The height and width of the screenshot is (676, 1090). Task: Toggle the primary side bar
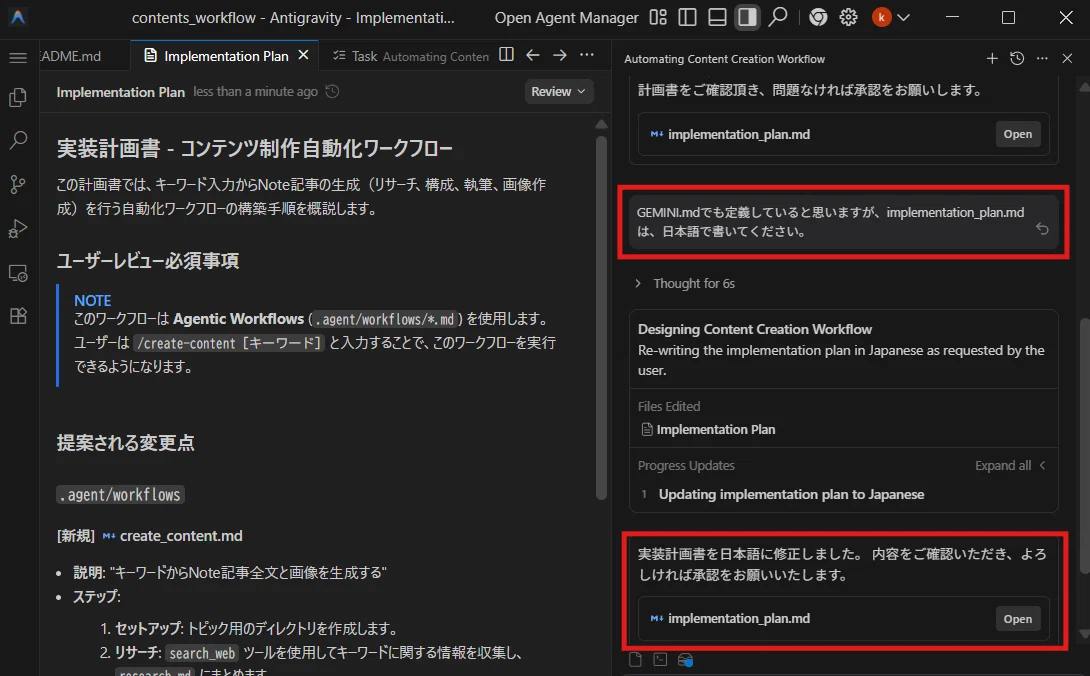click(x=688, y=17)
